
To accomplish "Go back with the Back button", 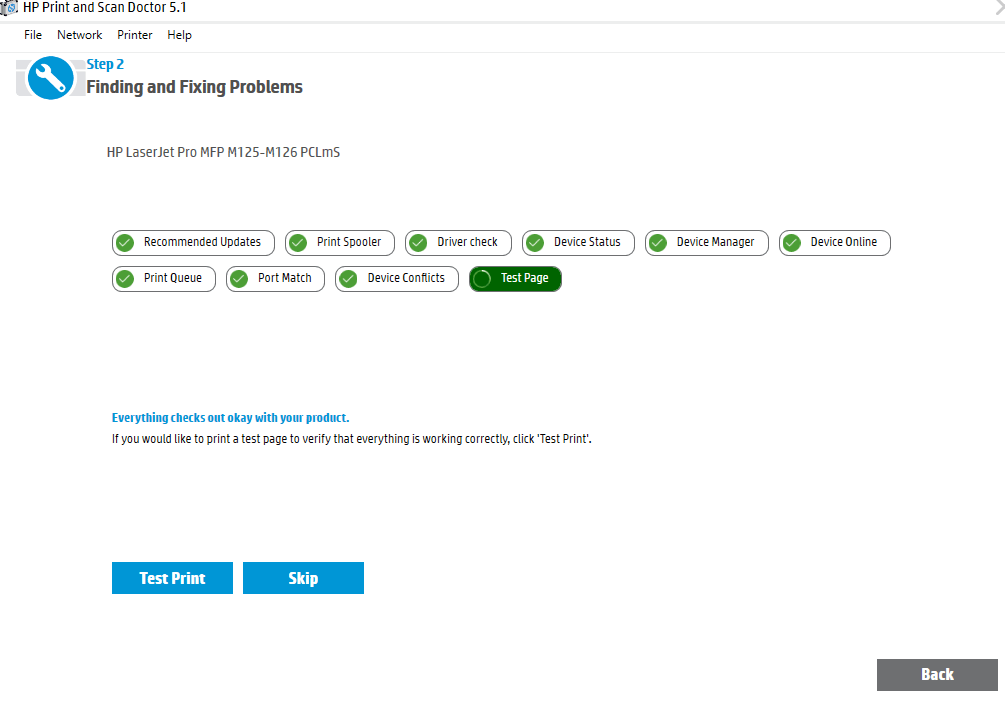I will coord(937,674).
